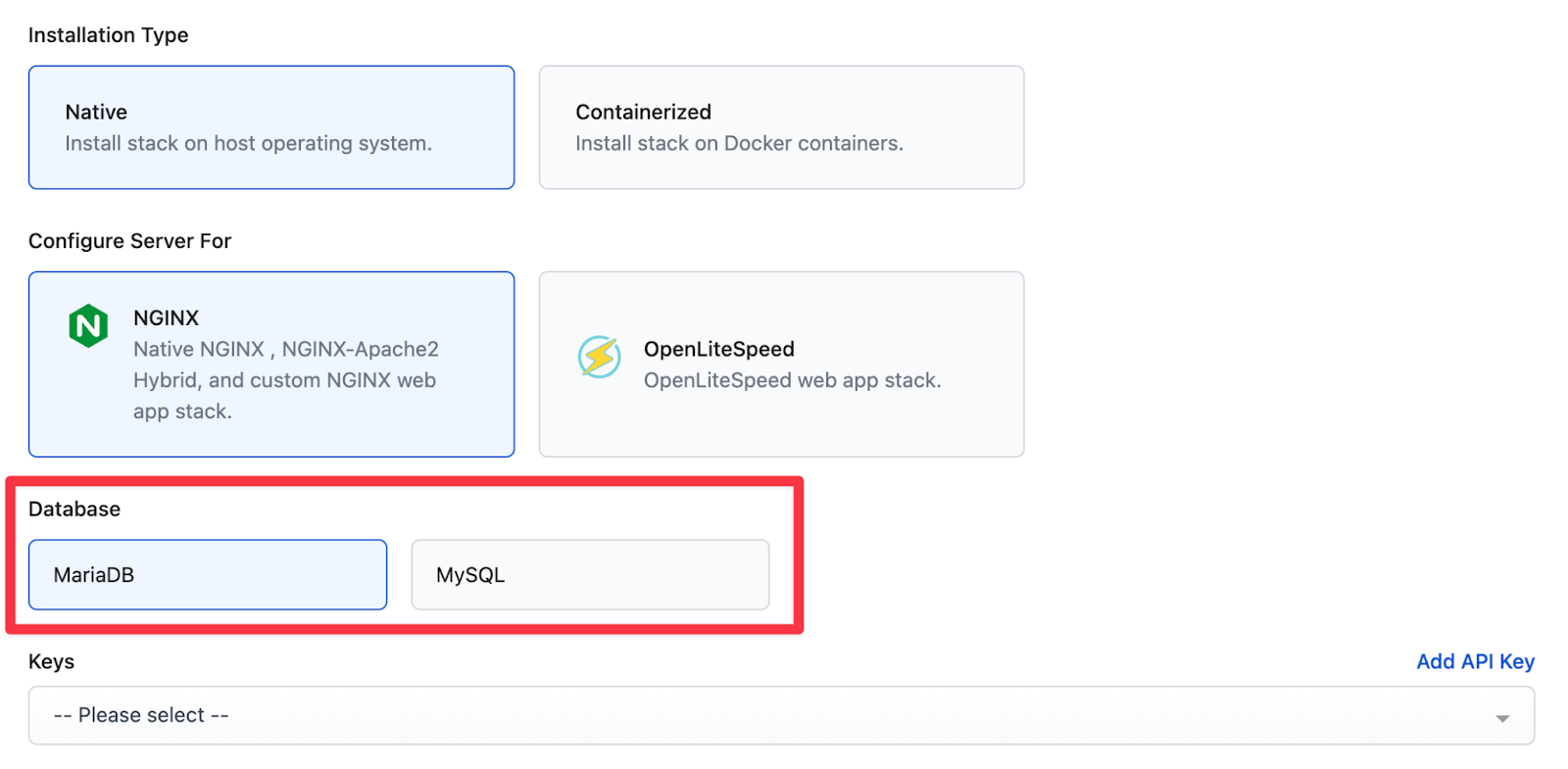Click the Keys field label

tap(51, 661)
